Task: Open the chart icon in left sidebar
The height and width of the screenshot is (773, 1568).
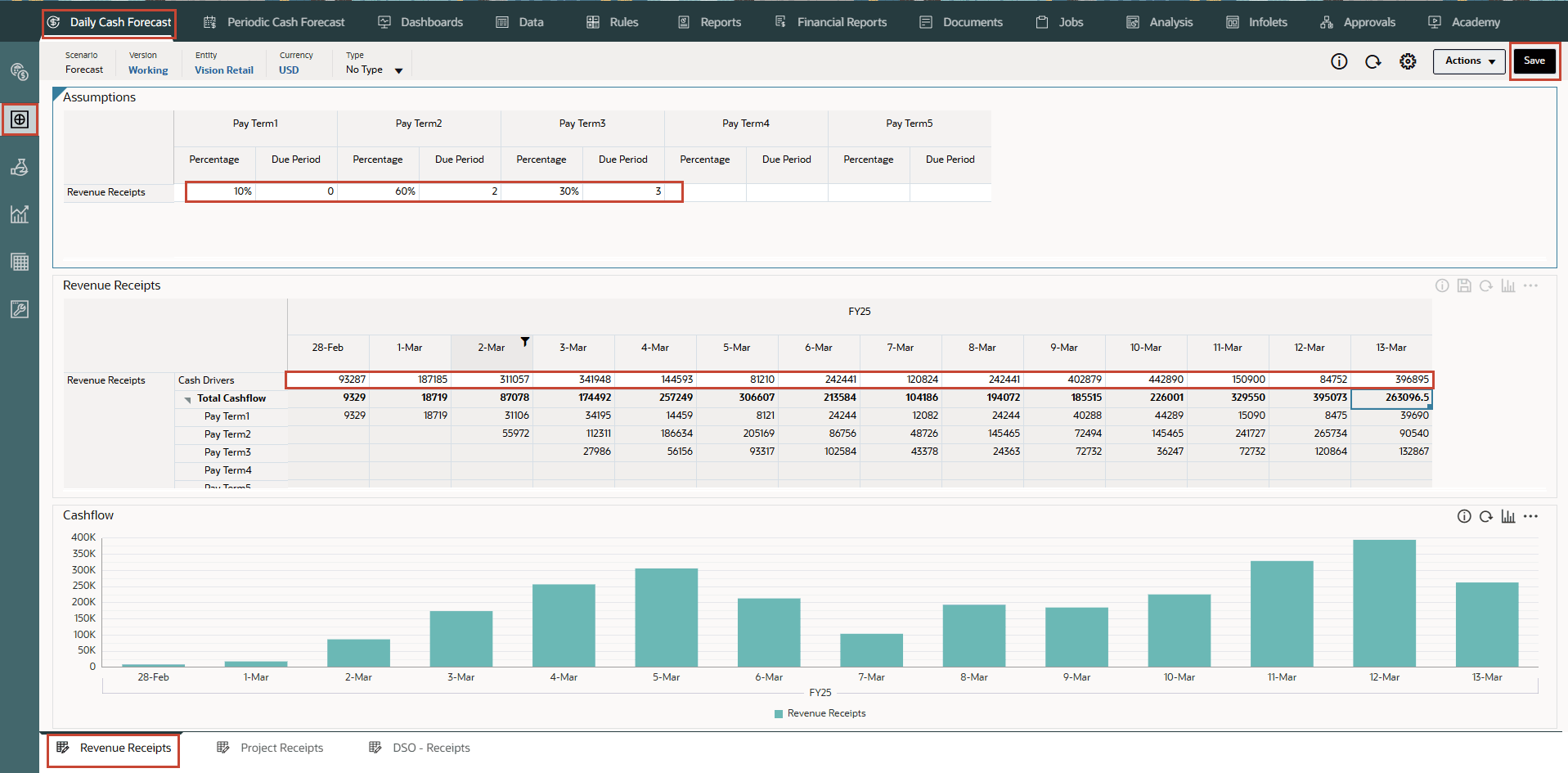Action: pyautogui.click(x=20, y=214)
